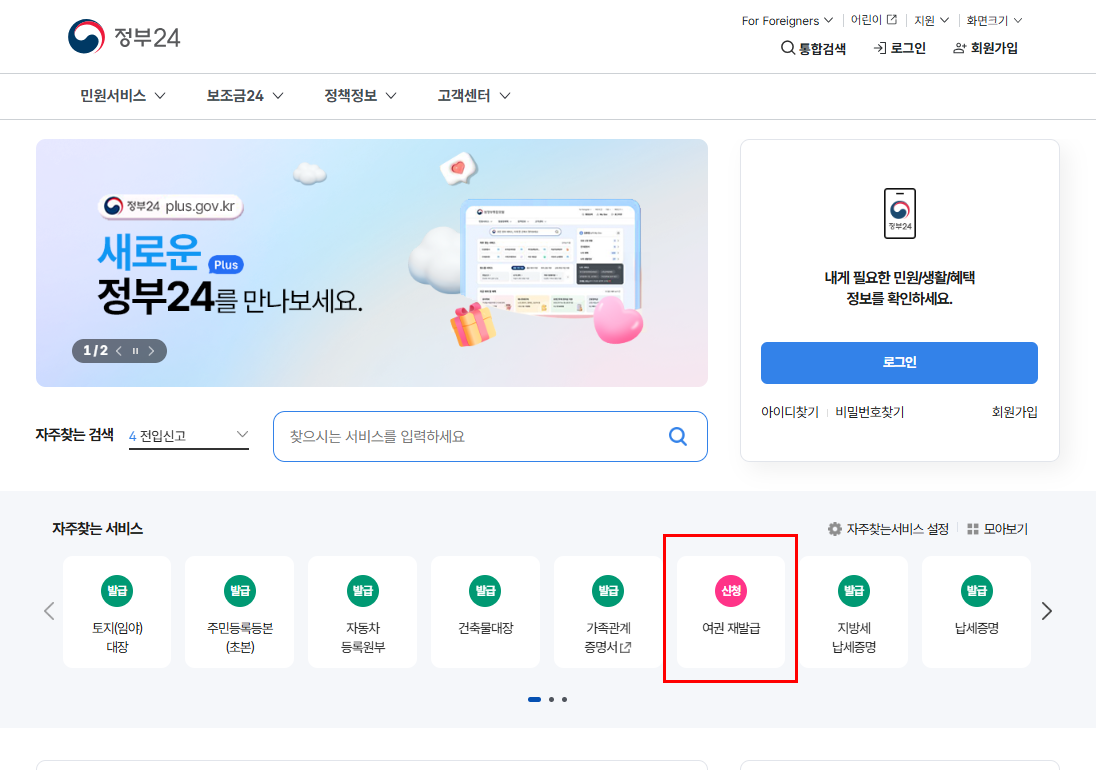Click the services carousel right arrow
Viewport: 1096px width, 770px height.
[x=1046, y=611]
